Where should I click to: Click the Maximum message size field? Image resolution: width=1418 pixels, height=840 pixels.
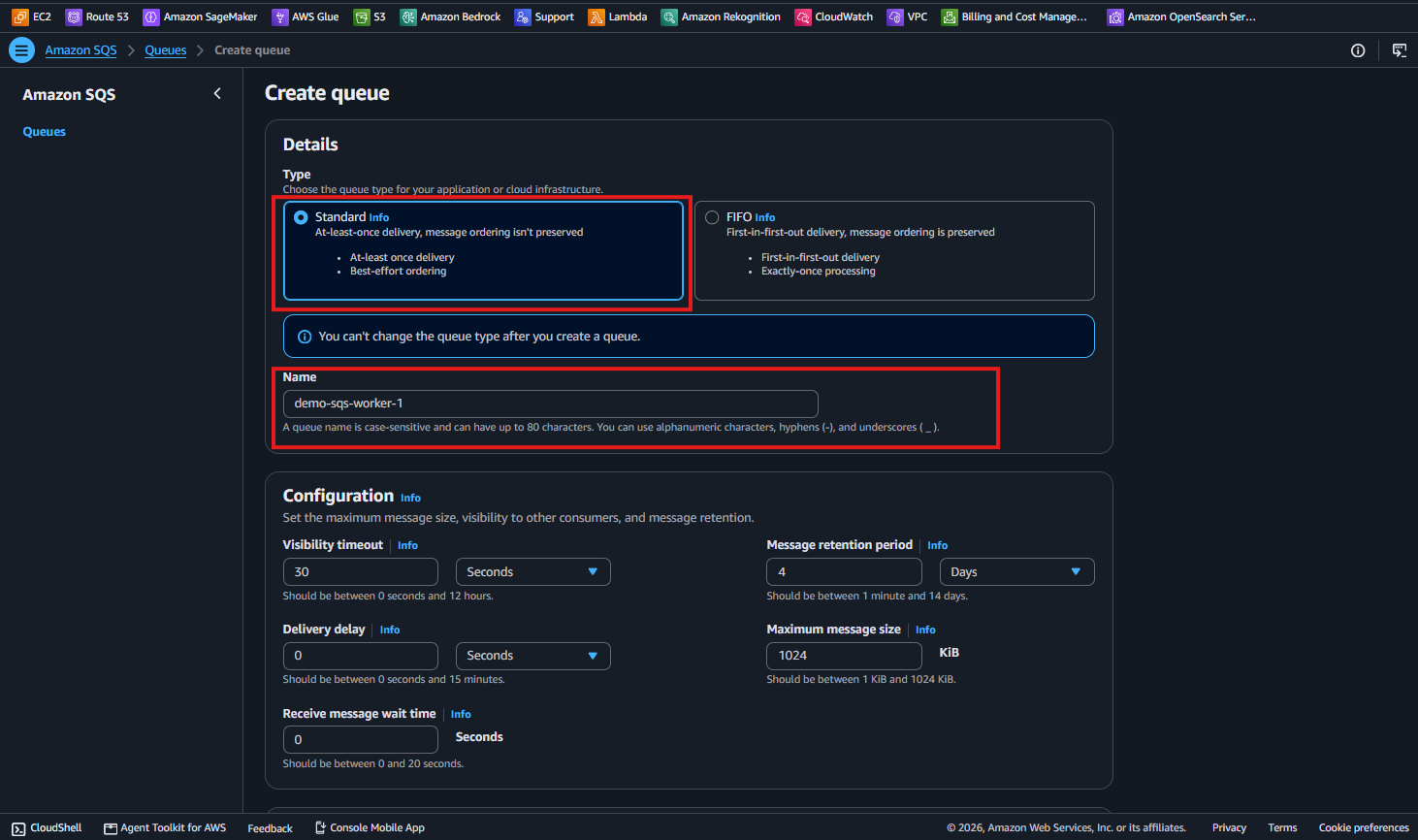coord(844,656)
